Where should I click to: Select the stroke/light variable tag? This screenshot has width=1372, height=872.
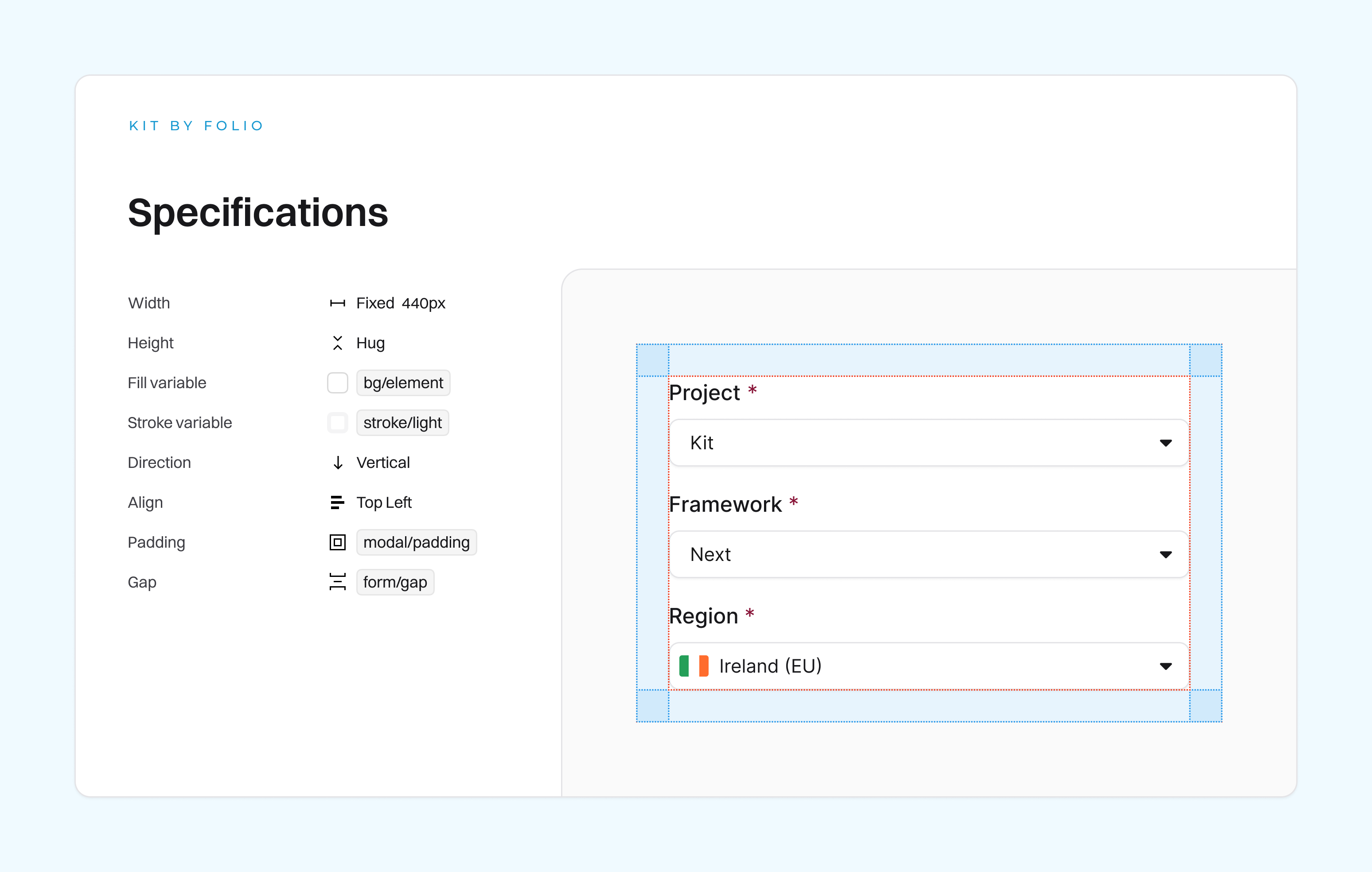[402, 423]
